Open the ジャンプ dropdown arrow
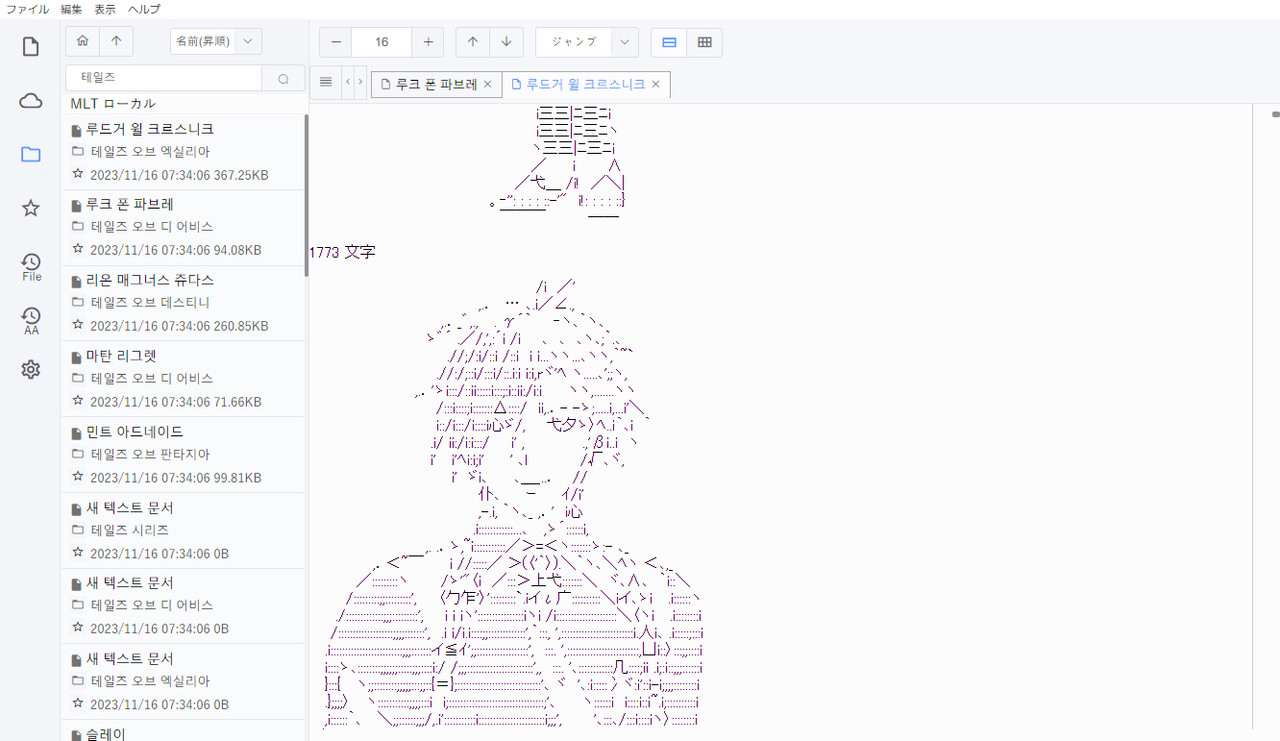The height and width of the screenshot is (741, 1280). (625, 42)
